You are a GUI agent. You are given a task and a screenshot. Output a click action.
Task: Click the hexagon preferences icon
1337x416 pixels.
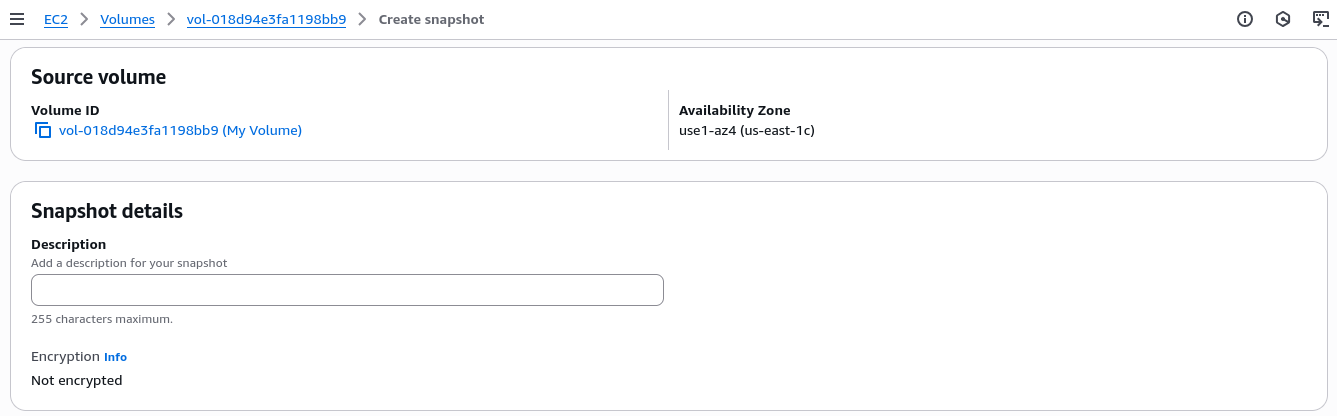(1283, 19)
